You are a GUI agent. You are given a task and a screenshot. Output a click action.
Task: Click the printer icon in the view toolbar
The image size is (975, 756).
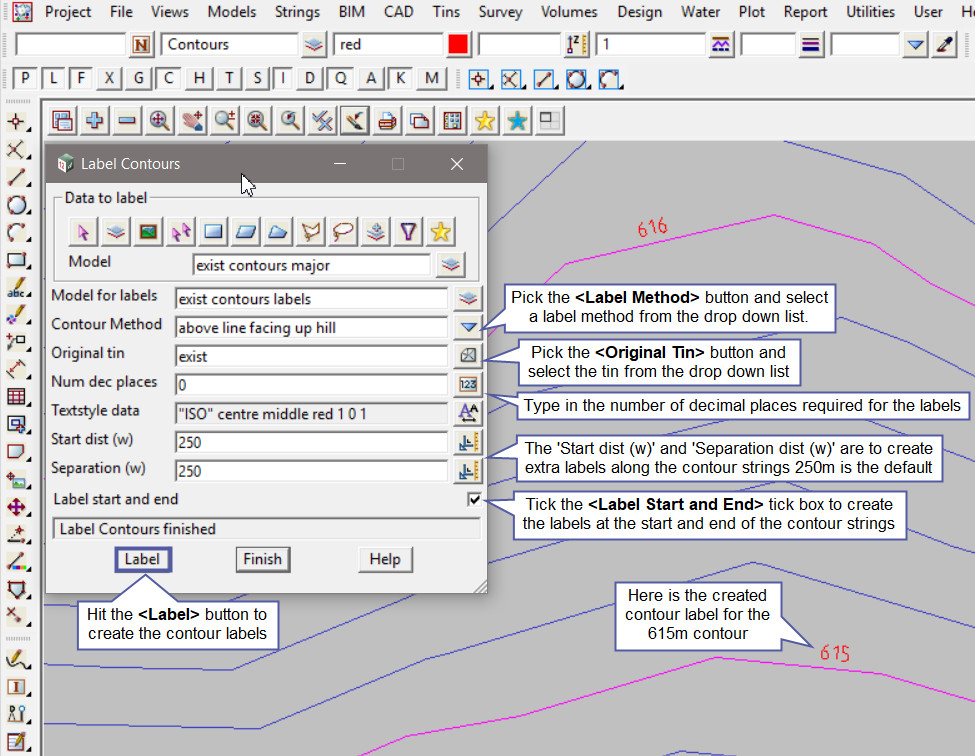[x=387, y=121]
